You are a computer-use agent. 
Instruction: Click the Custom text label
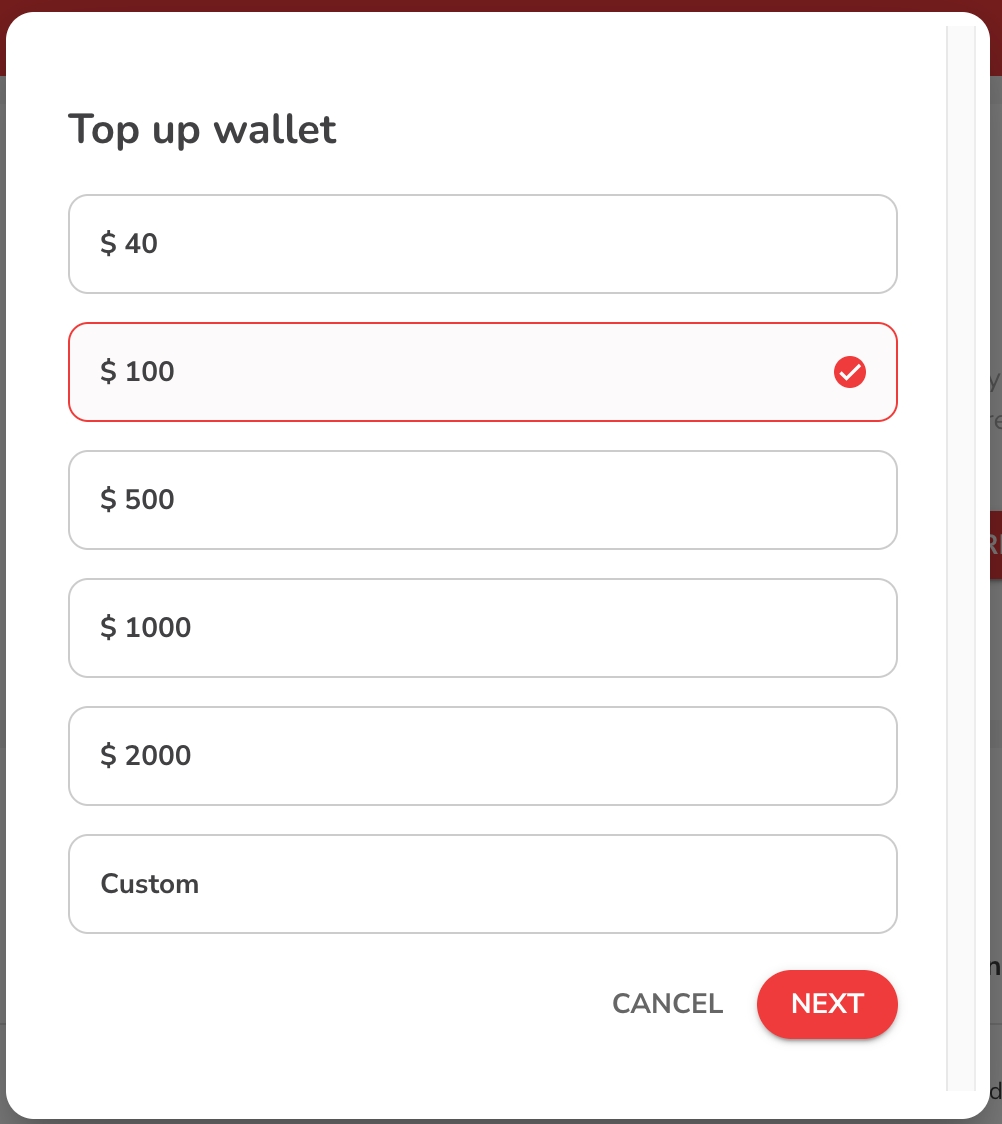coord(150,884)
